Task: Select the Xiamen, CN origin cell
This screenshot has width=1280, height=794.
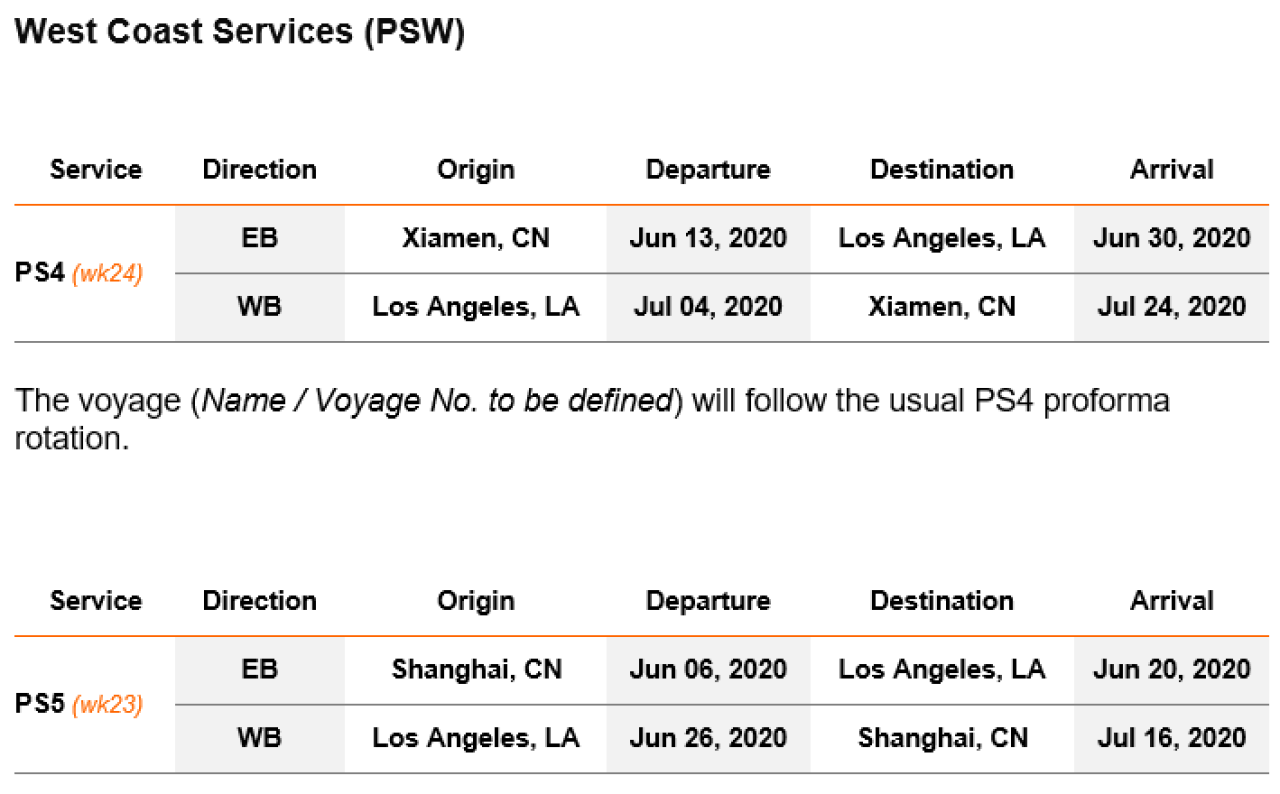Action: [475, 238]
